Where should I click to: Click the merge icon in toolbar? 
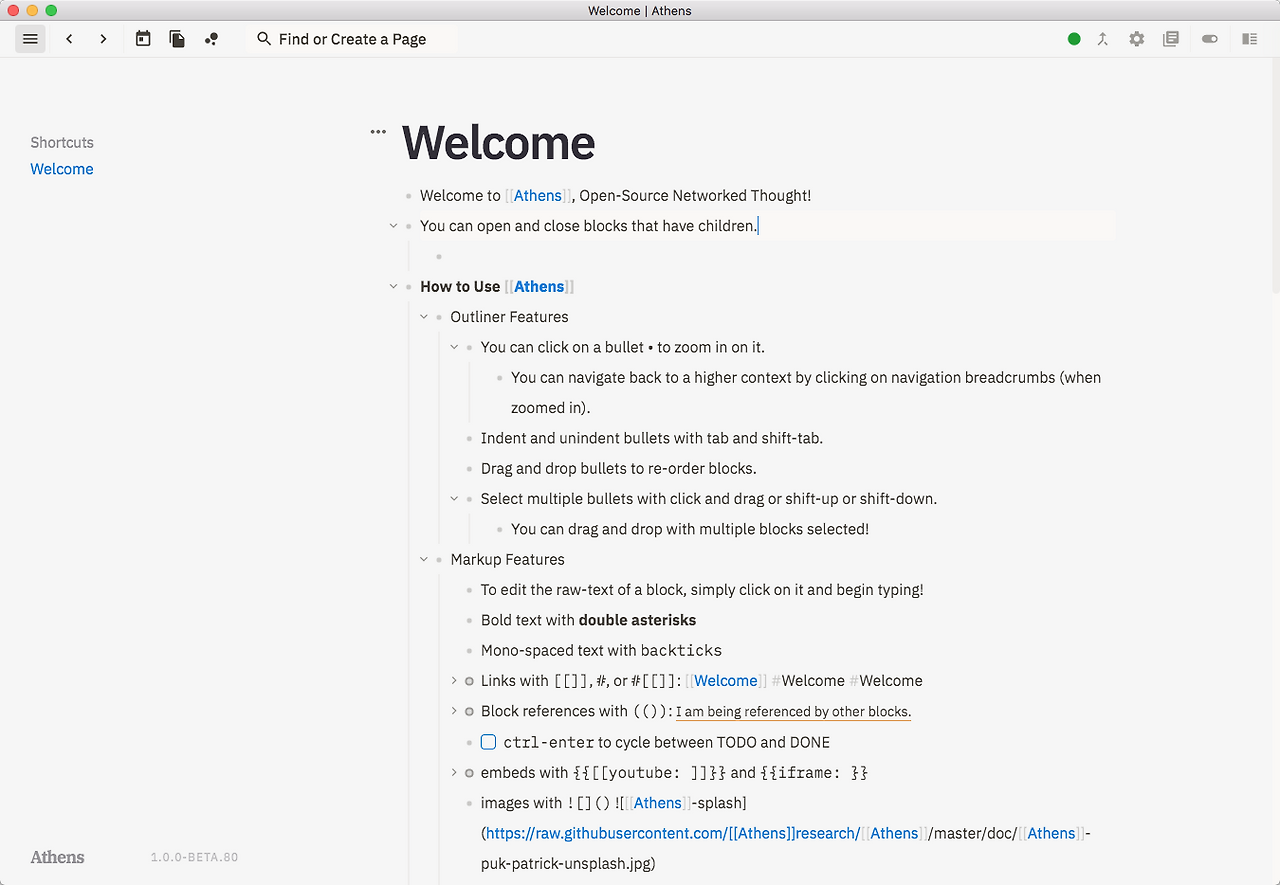click(x=1103, y=39)
